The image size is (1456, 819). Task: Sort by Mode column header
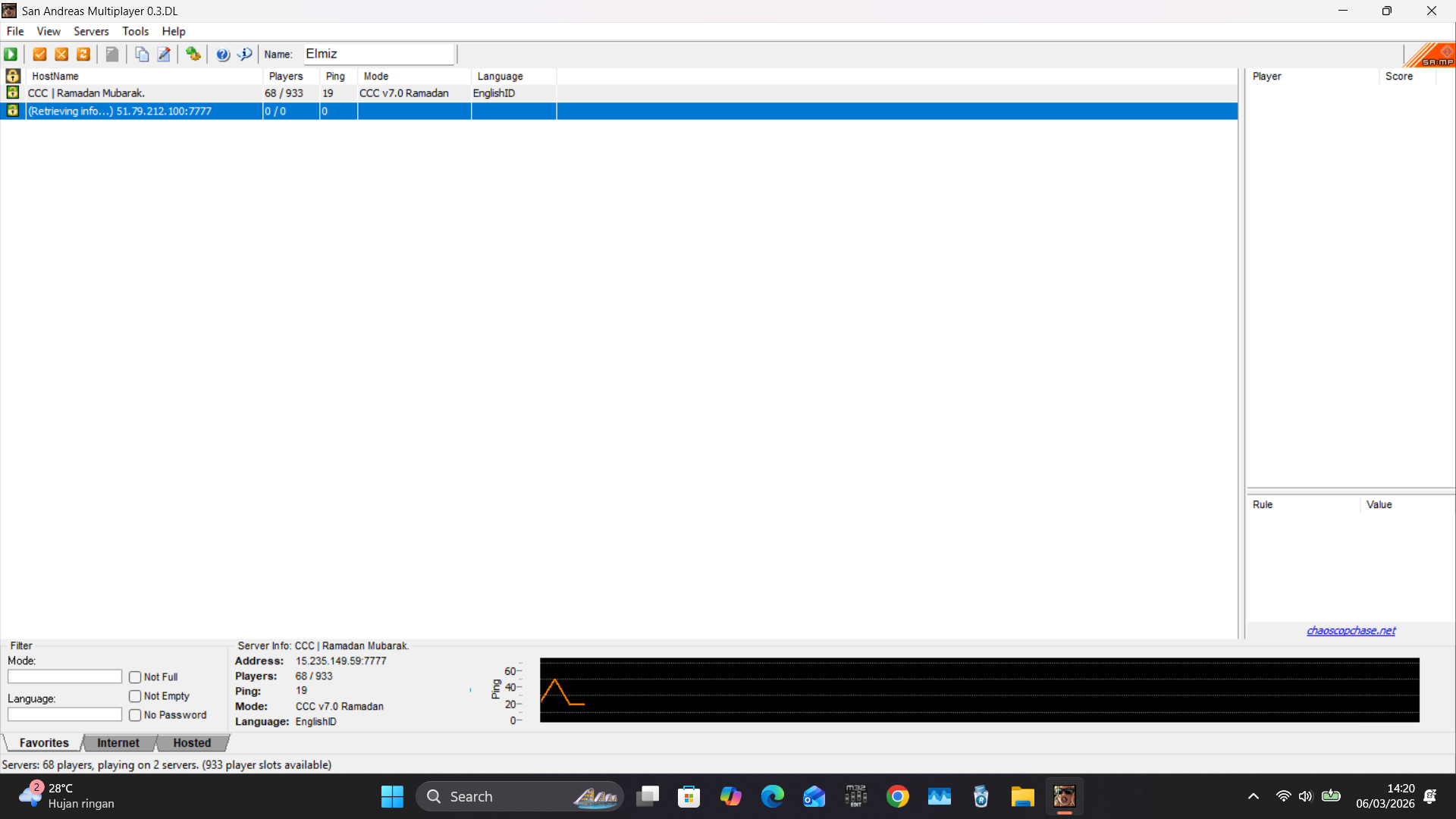(414, 76)
